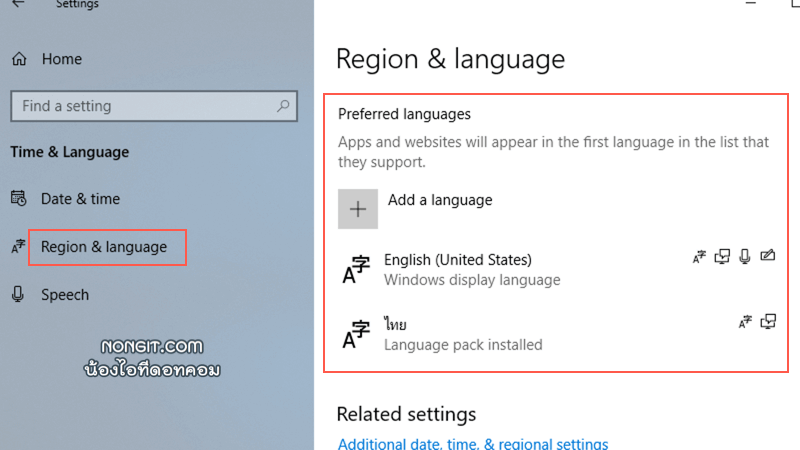Image resolution: width=800 pixels, height=450 pixels.
Task: Open the Home icon in the sidebar
Action: (19, 59)
